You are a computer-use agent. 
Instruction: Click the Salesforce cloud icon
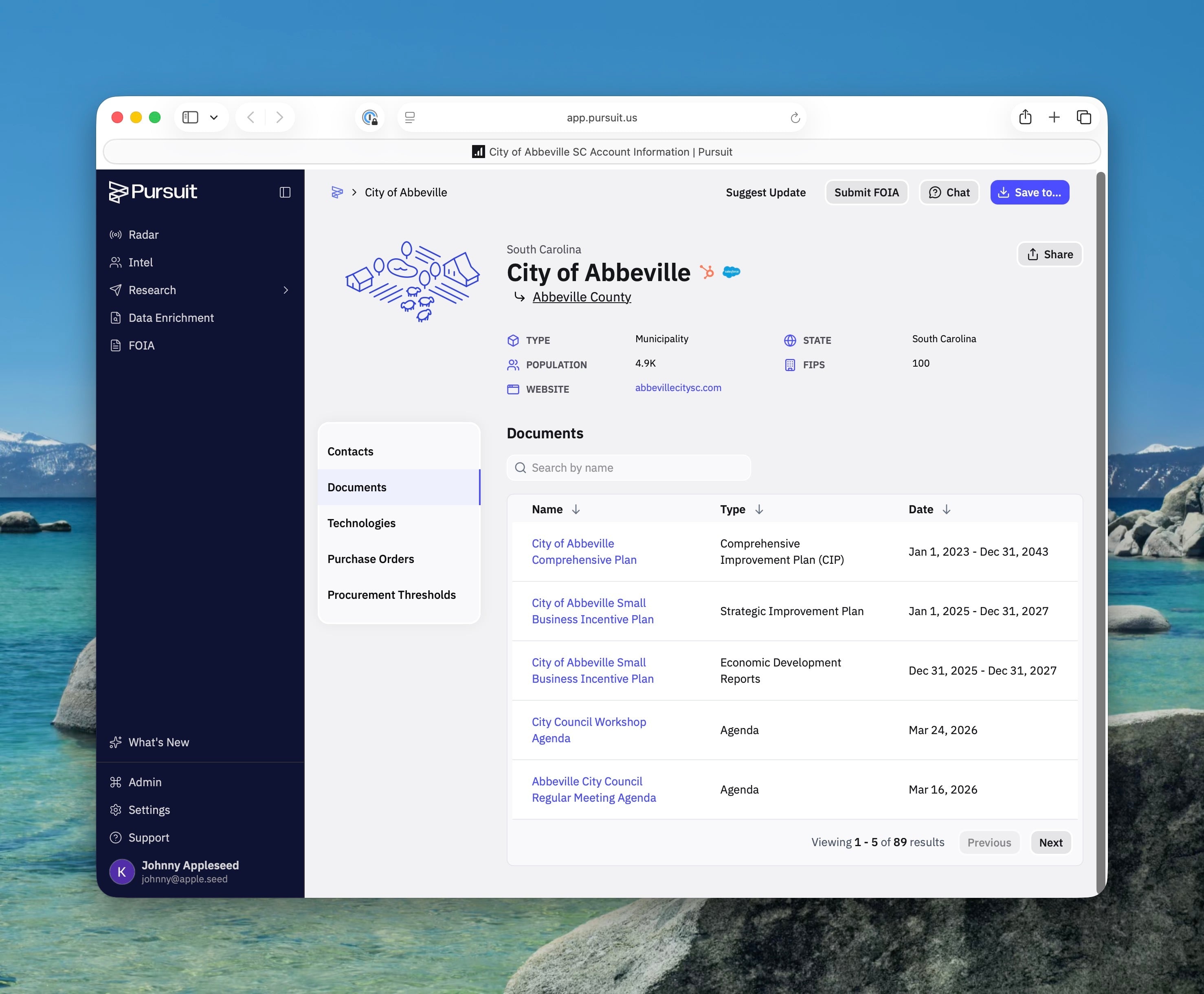pos(731,272)
